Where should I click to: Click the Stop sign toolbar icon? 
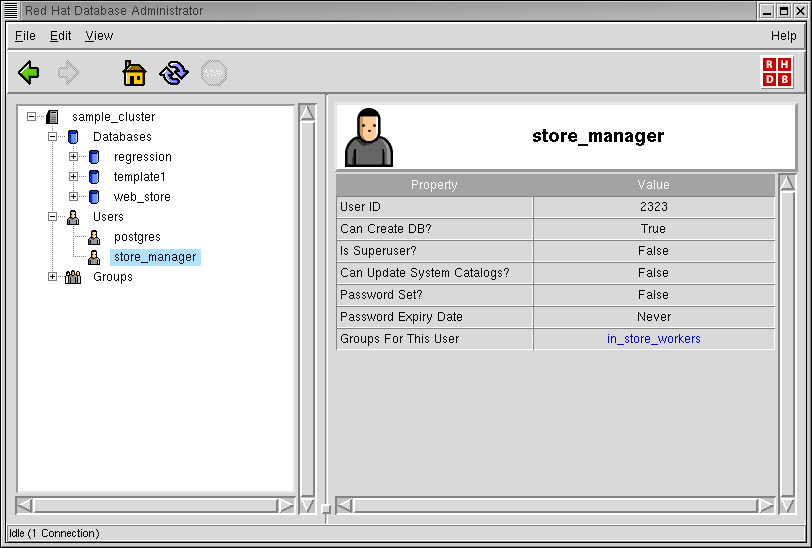[x=214, y=73]
